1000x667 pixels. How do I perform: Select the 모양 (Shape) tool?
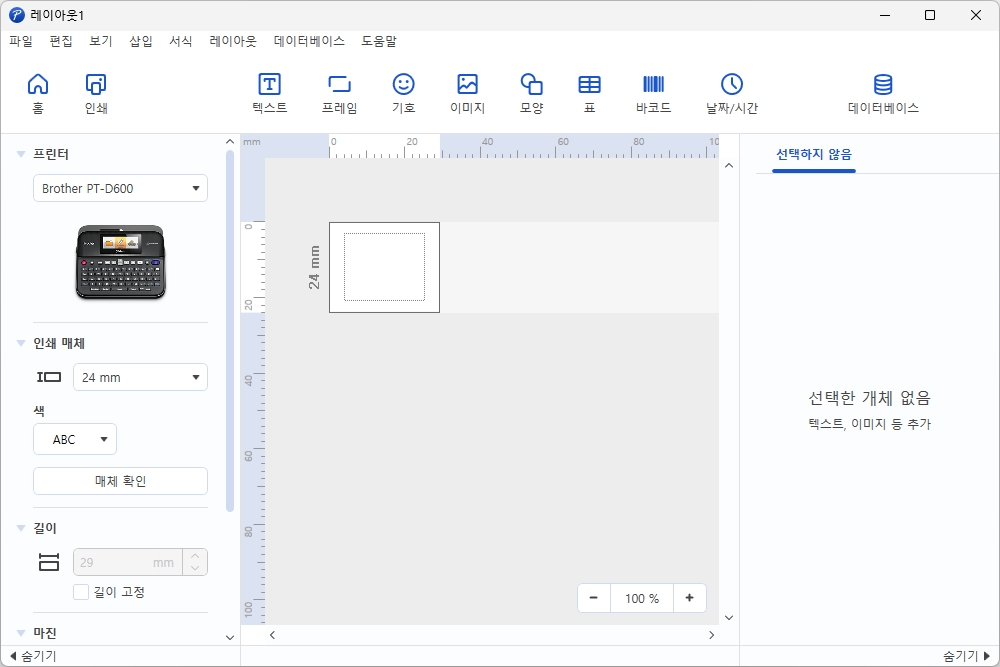[x=531, y=93]
